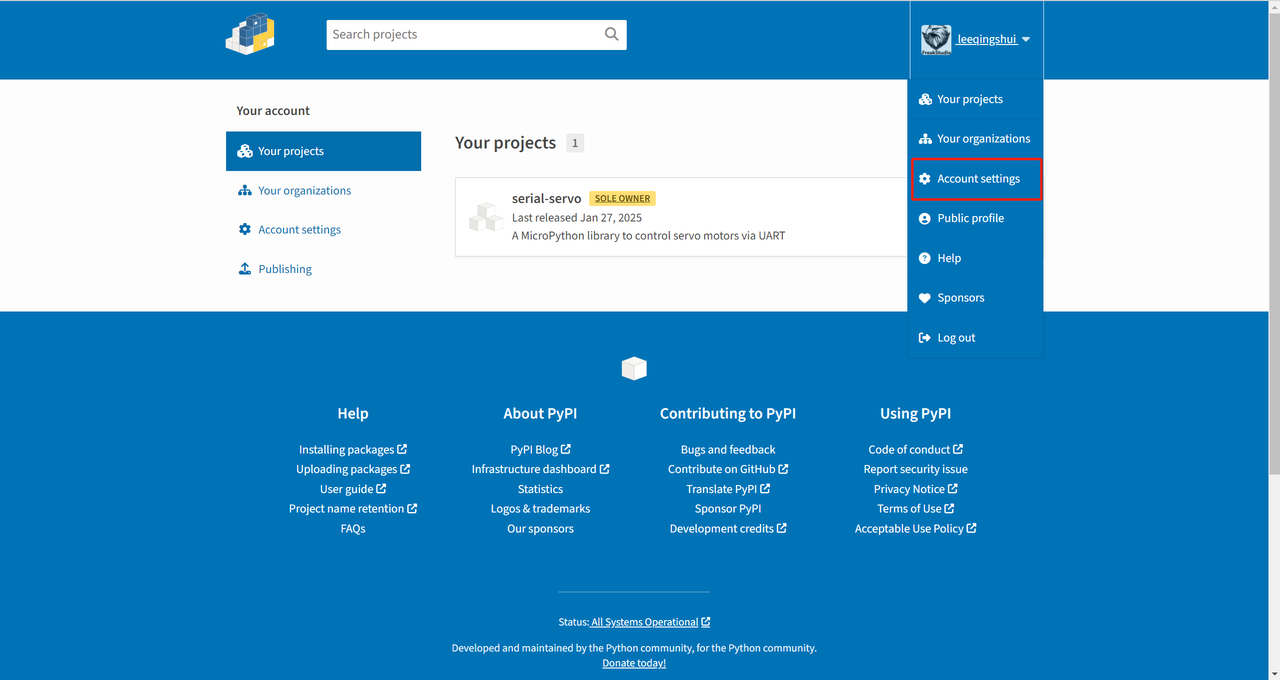Open Sponsors in the user dropdown

(x=976, y=298)
